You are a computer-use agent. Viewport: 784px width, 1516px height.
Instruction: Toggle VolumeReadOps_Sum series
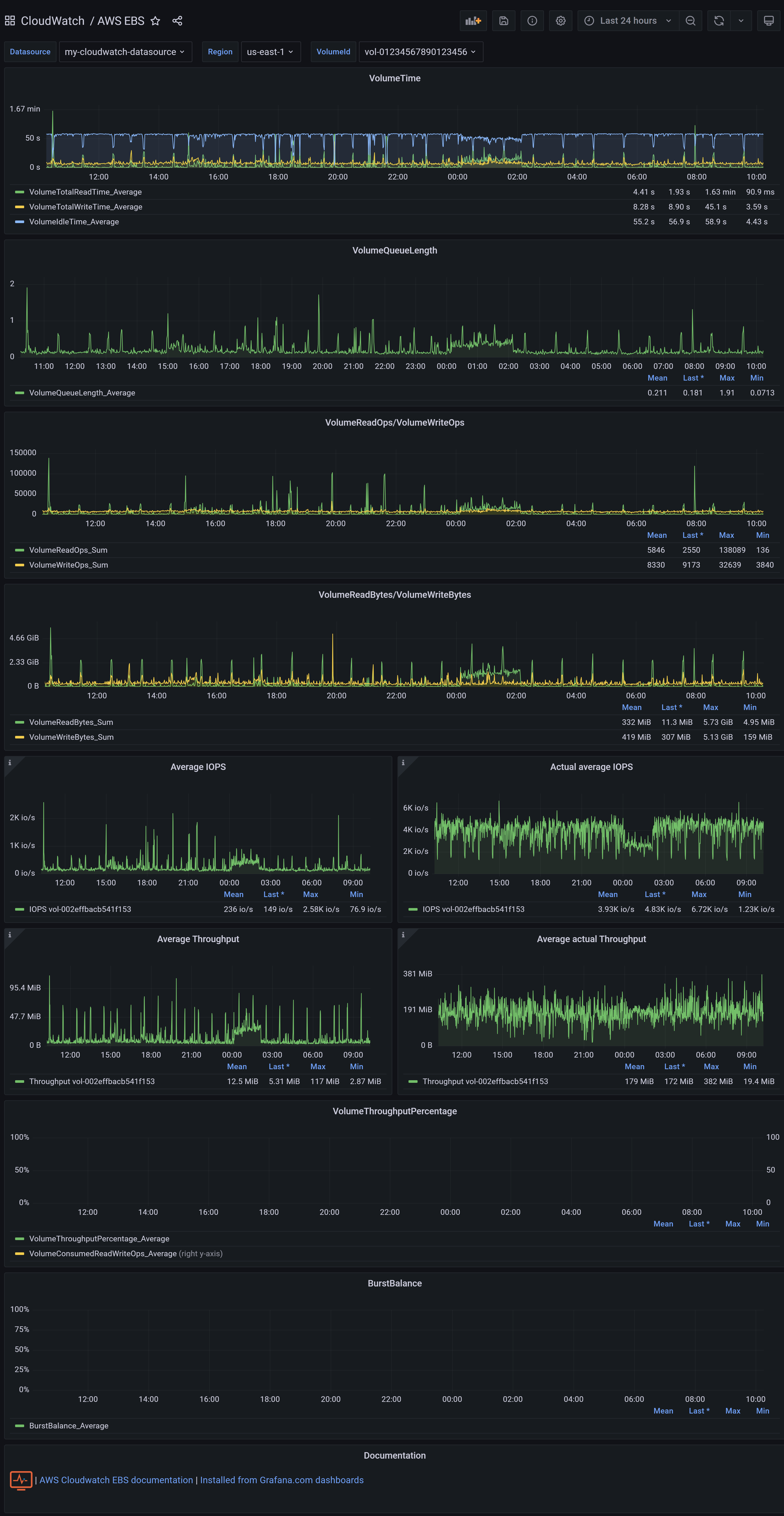[x=68, y=550]
